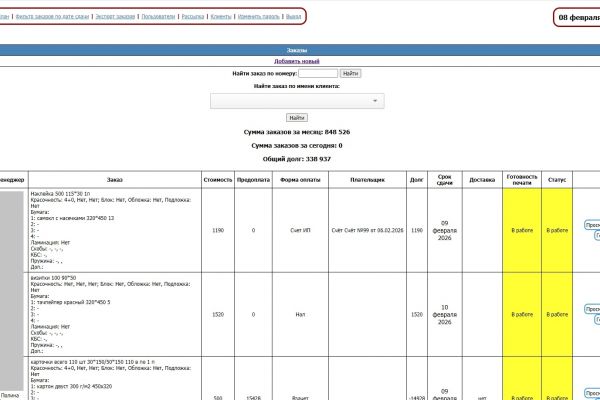Viewport: 600px width, 400px height.
Task: Click prepayment value 0 in the Наклейка row
Action: [x=253, y=230]
